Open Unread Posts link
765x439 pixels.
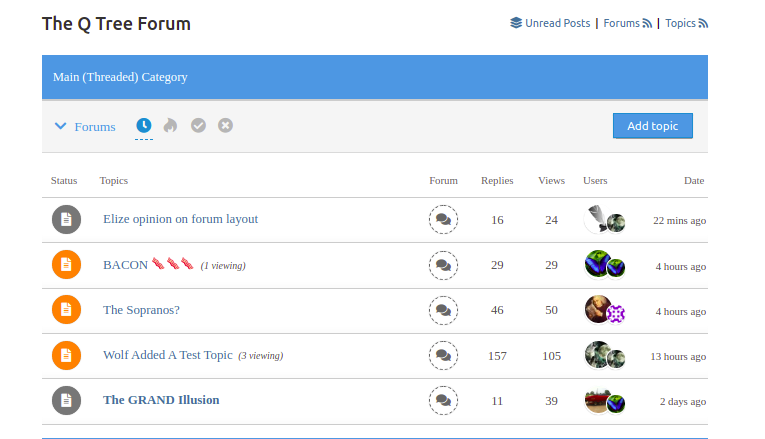[550, 23]
